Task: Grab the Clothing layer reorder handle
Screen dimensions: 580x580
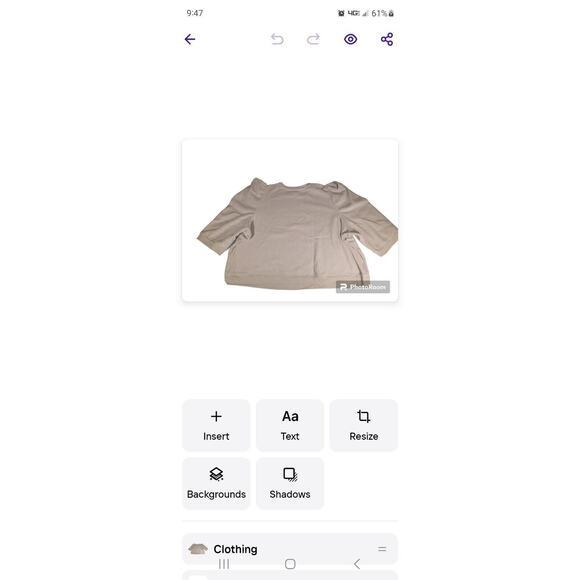Action: pos(382,549)
